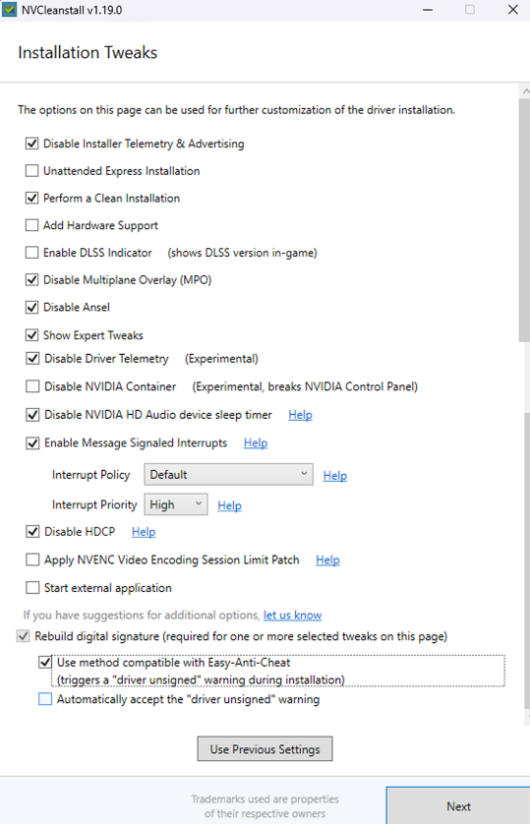Uncheck Enable Message Signaled Interrupts
This screenshot has width=530, height=824.
[33, 444]
